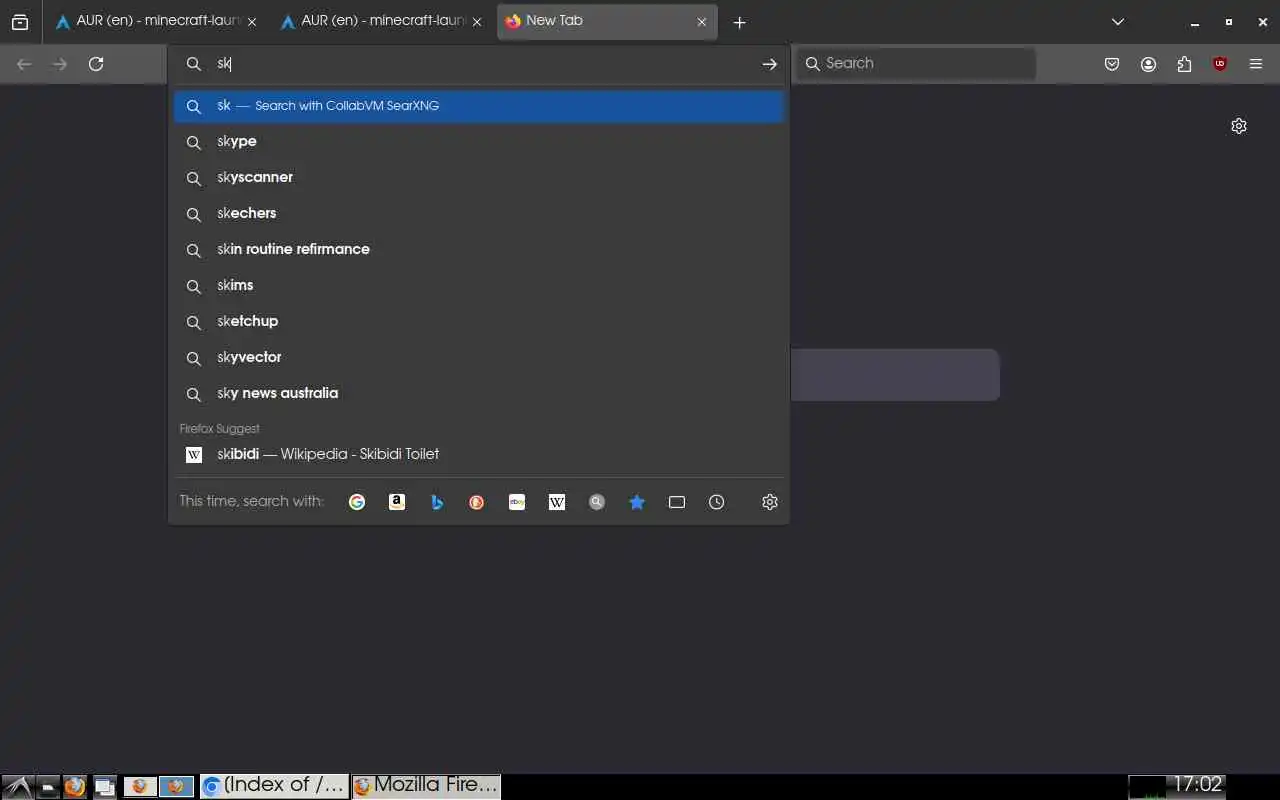Viewport: 1280px width, 800px height.
Task: Open a new tab with plus button
Action: (739, 22)
